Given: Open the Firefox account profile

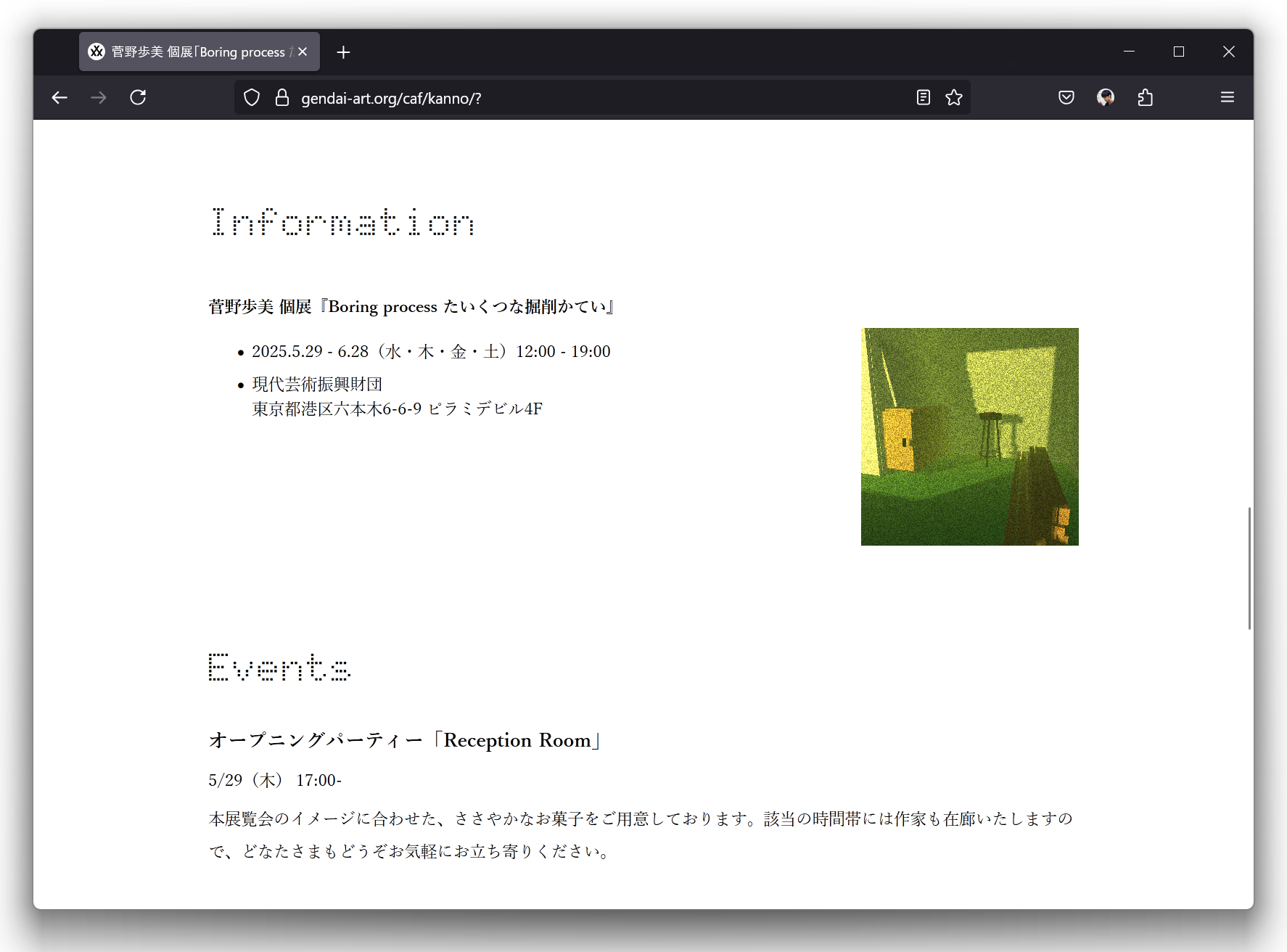Looking at the screenshot, I should [1105, 97].
